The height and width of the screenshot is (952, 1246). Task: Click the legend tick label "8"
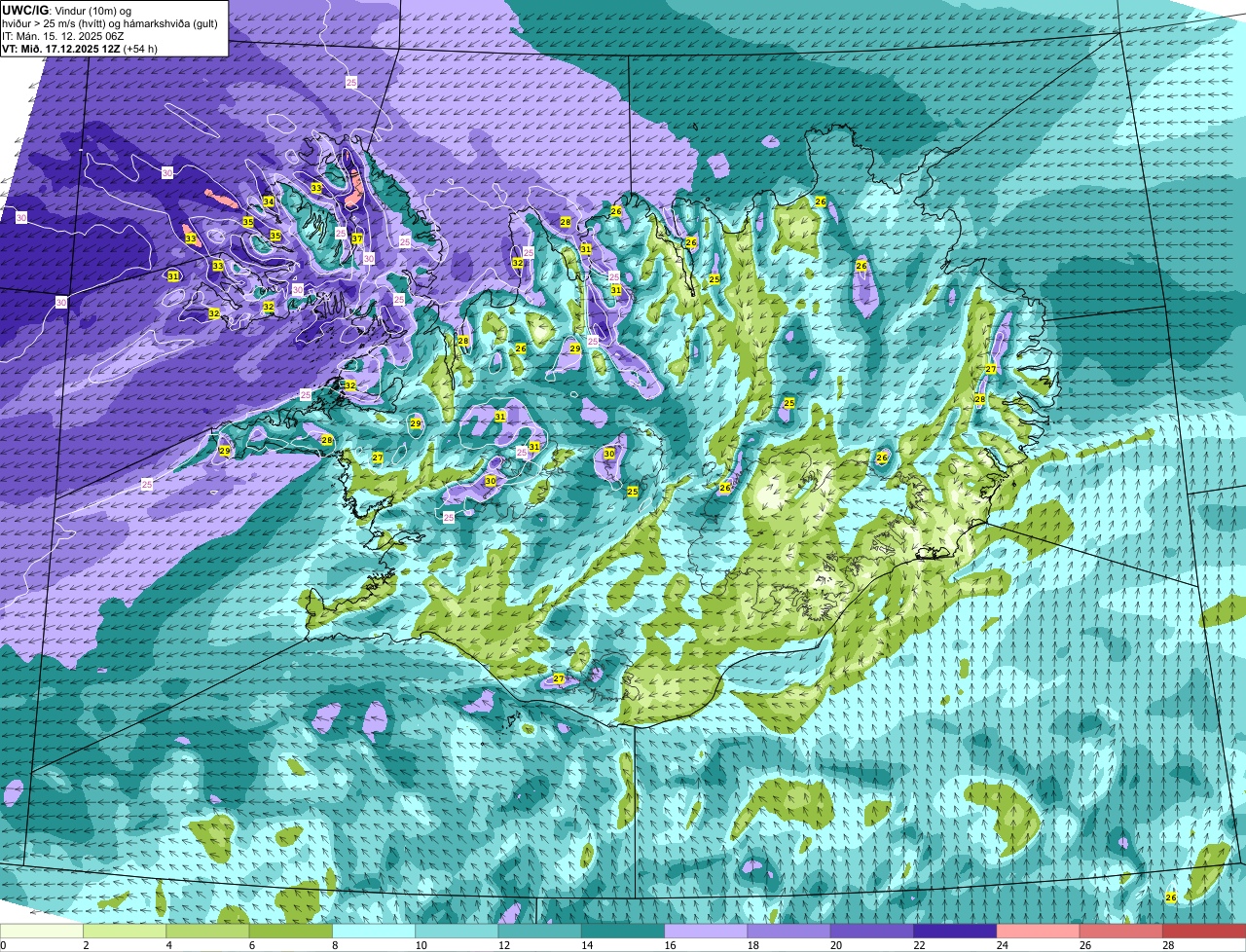pos(336,945)
